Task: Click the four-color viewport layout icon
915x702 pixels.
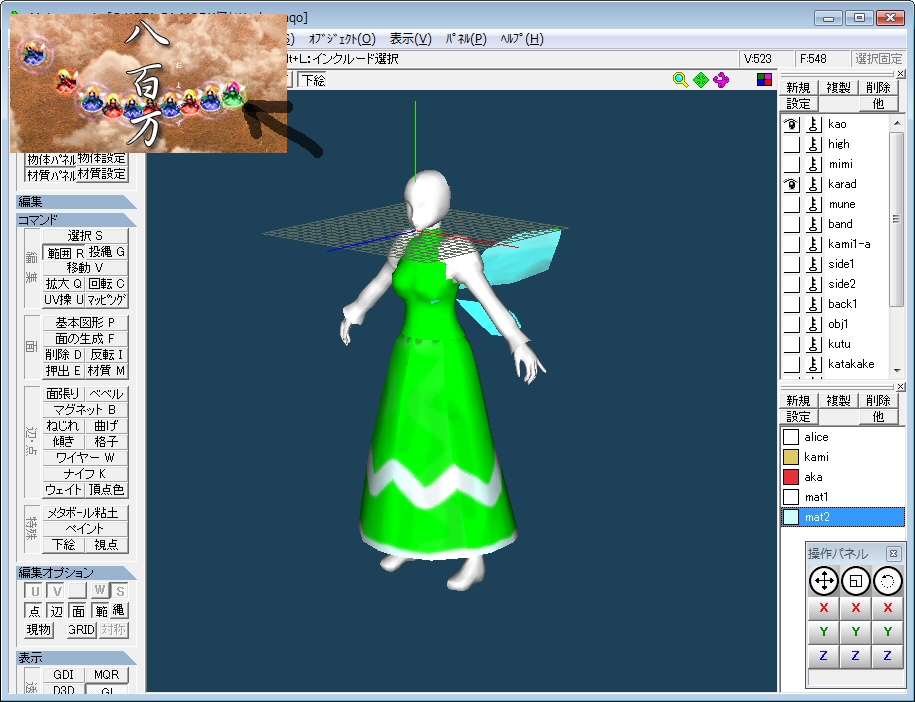Action: (x=764, y=80)
